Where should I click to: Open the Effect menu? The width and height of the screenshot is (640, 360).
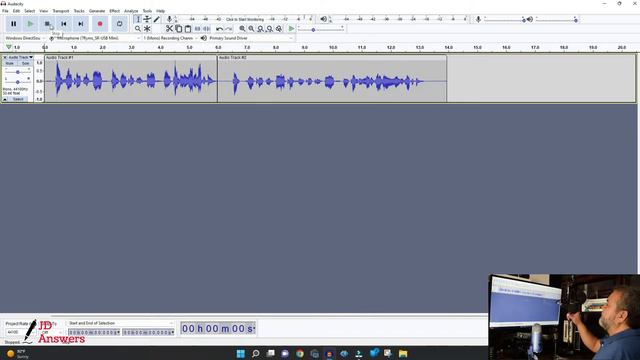(115, 11)
